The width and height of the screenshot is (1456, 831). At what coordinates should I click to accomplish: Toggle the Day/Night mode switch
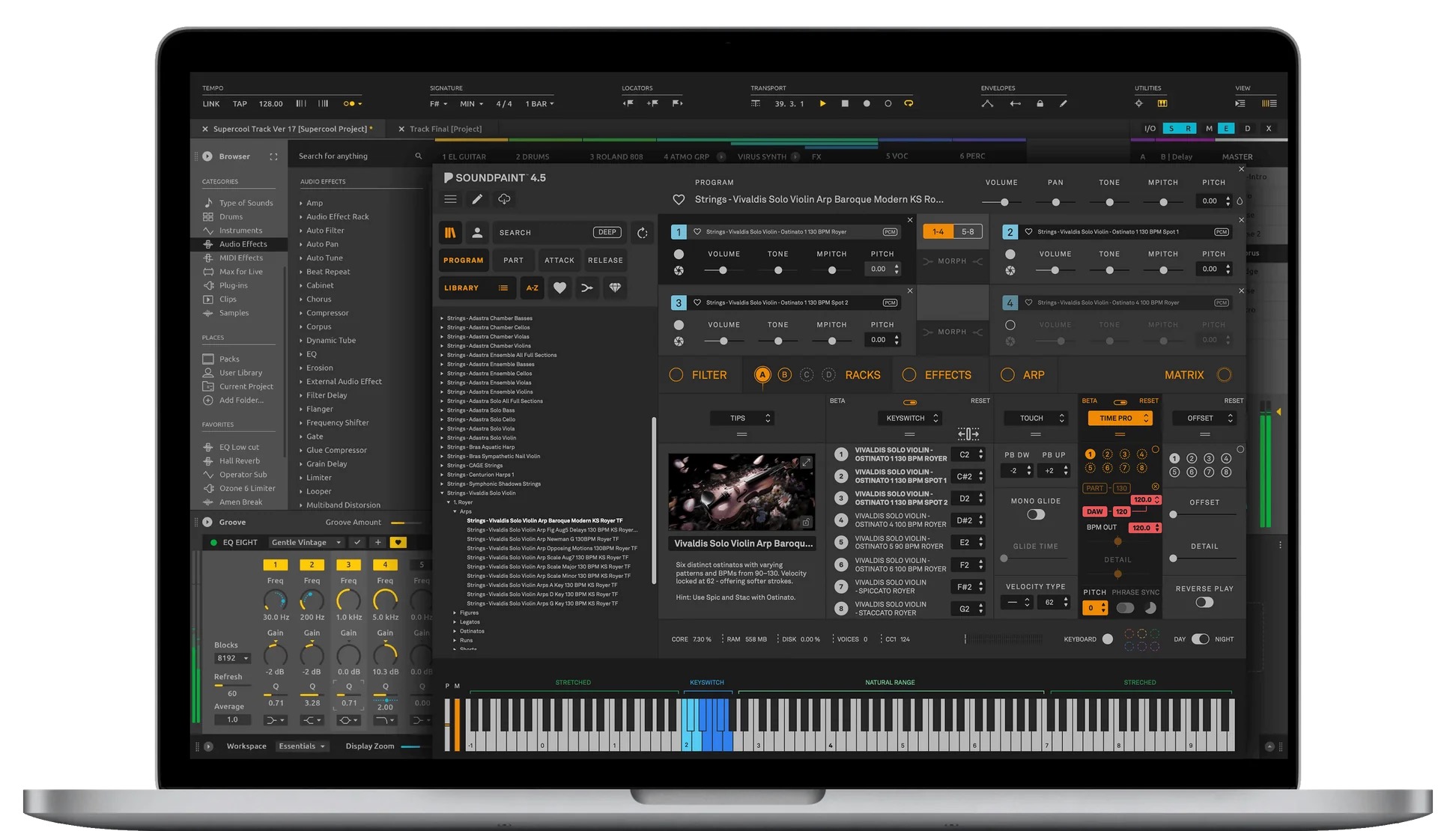(x=1200, y=639)
